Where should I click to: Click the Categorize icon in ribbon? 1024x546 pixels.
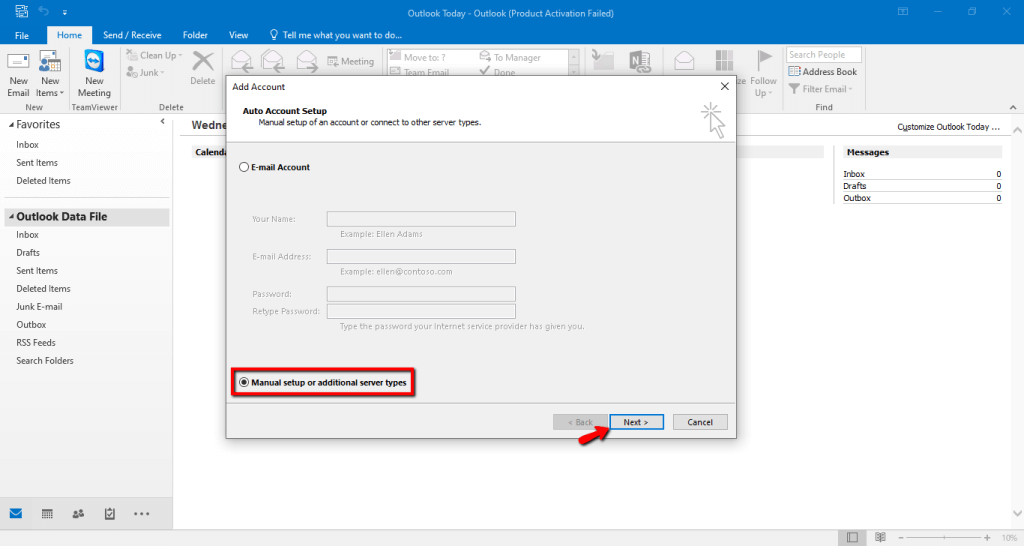click(724, 61)
